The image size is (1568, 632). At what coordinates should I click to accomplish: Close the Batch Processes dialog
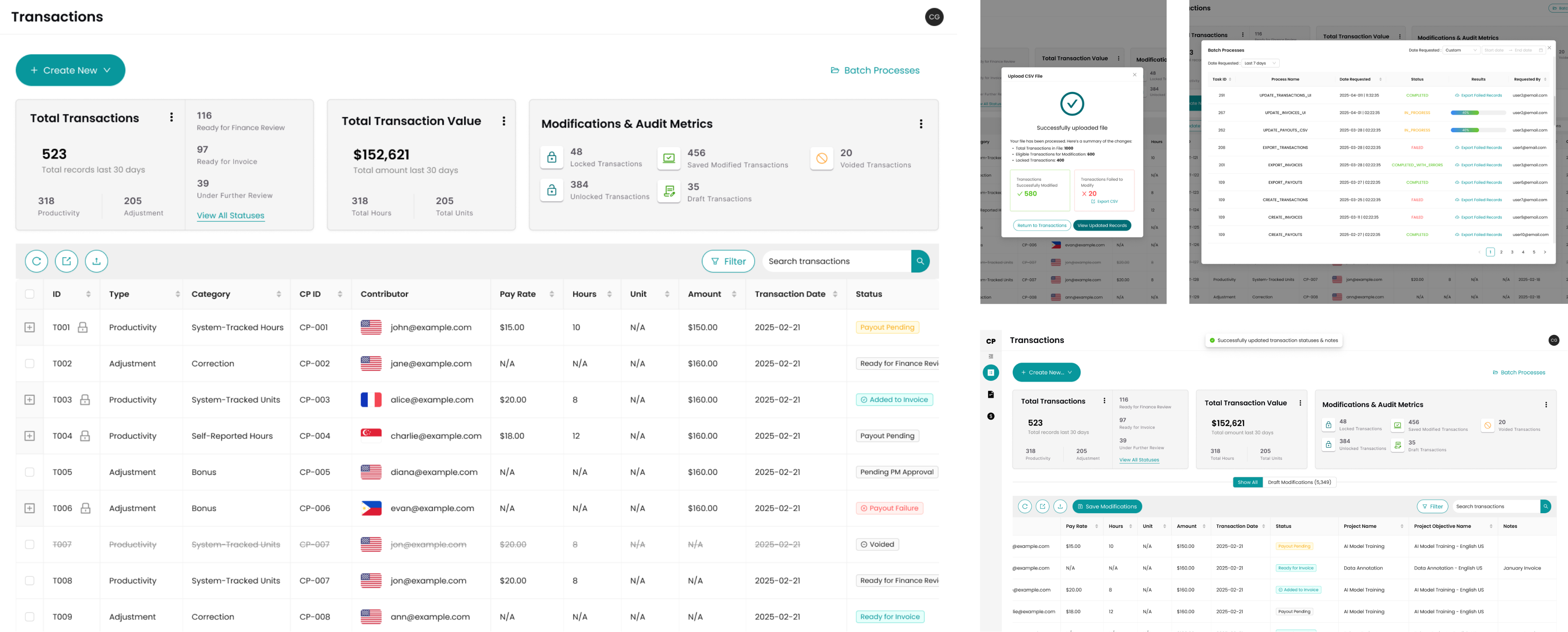tap(1550, 47)
